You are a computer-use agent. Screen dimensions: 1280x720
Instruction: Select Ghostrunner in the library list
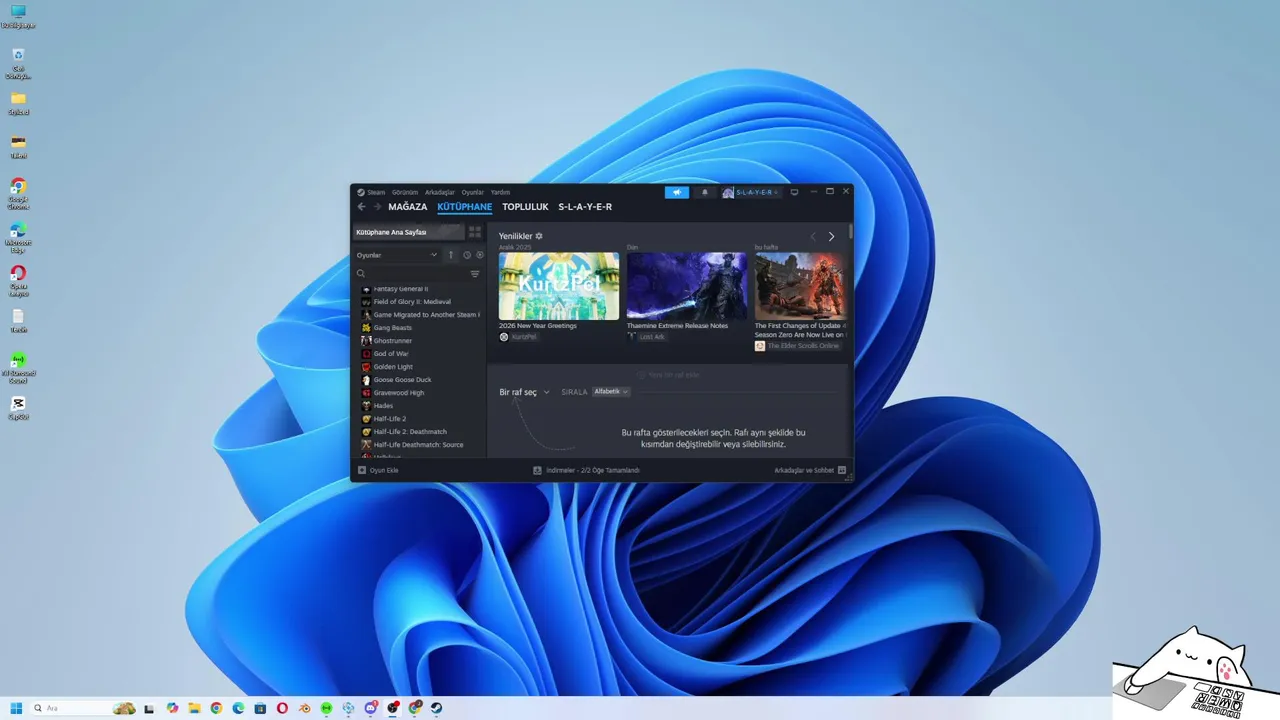(392, 341)
